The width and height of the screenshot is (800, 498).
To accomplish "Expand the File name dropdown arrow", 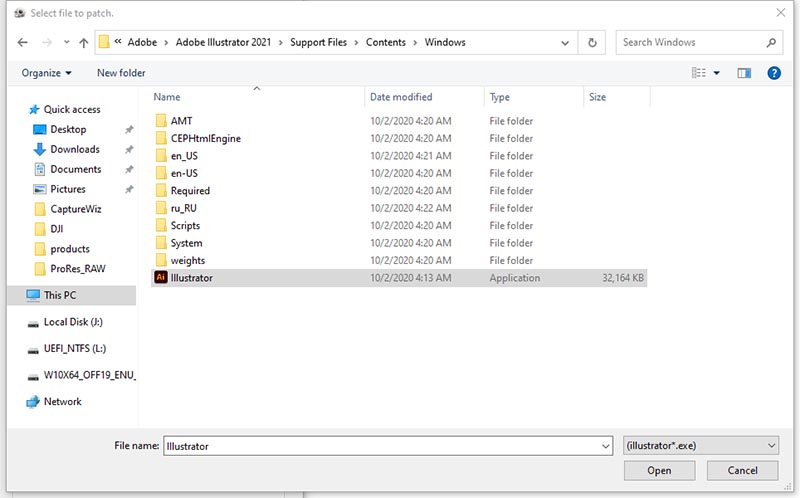I will [606, 446].
